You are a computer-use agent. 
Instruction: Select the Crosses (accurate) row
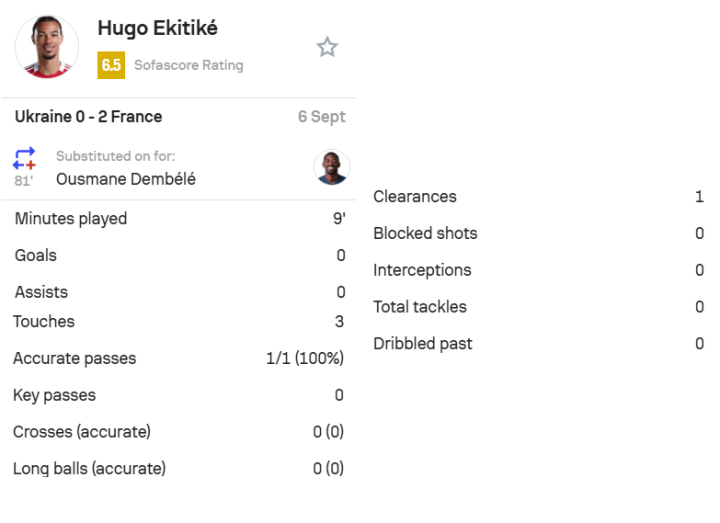click(x=179, y=432)
